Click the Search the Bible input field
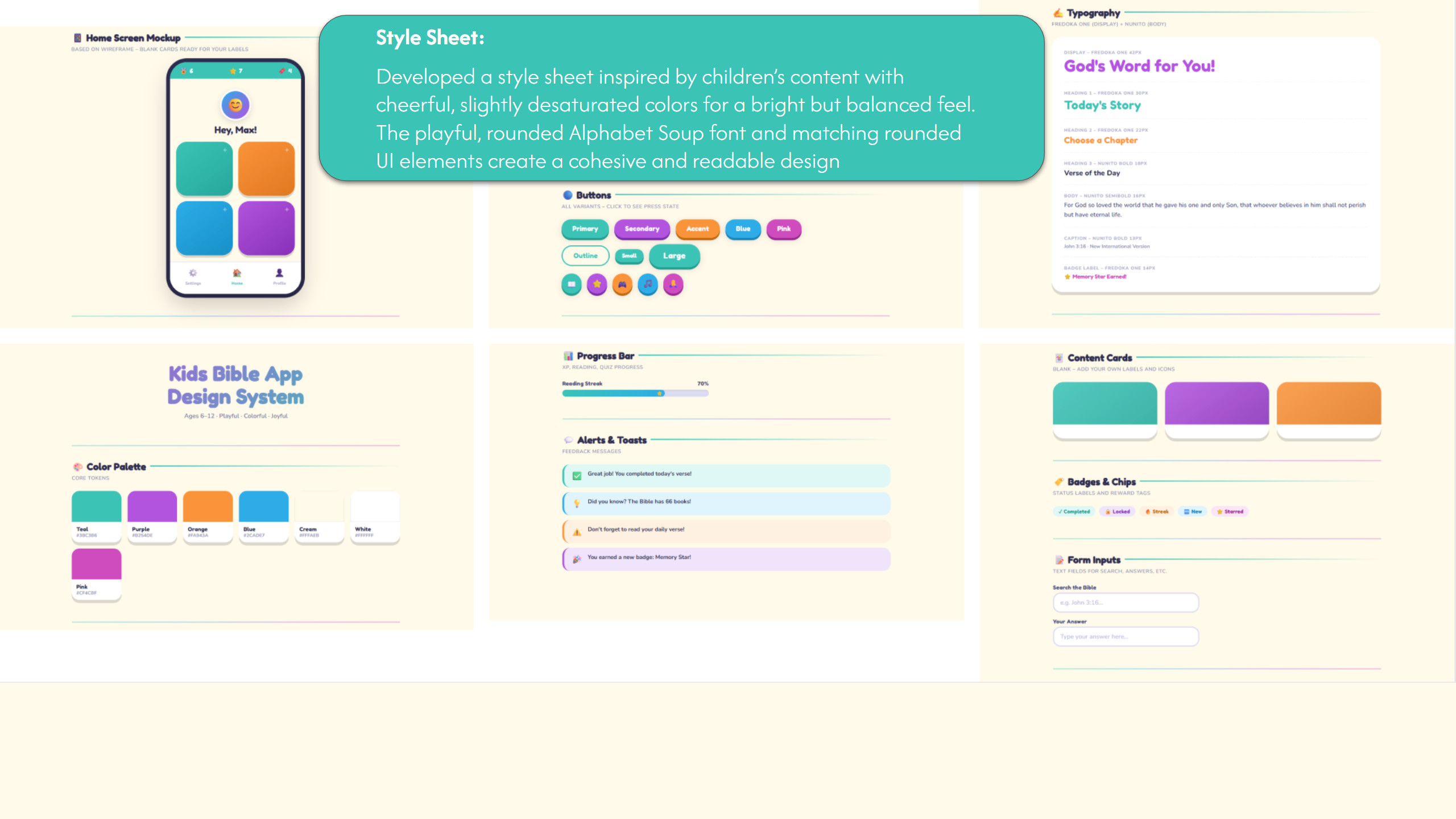 pyautogui.click(x=1125, y=602)
